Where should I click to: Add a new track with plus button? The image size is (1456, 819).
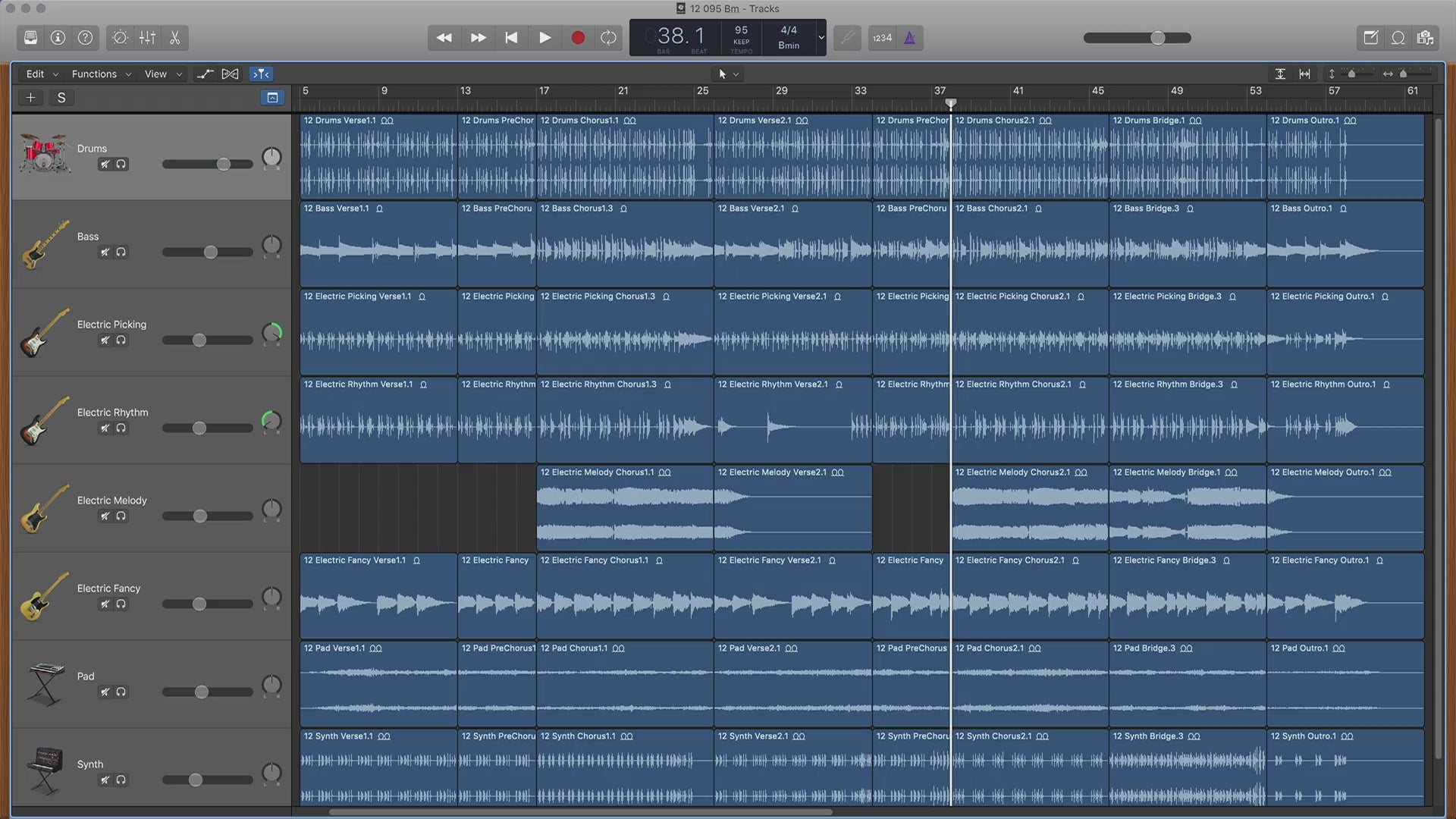coord(30,98)
